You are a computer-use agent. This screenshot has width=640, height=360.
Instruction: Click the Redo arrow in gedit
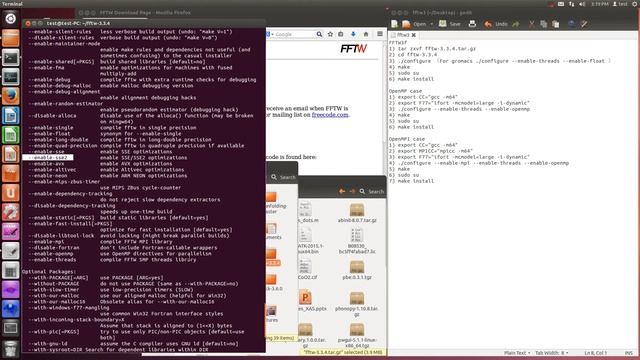516,24
